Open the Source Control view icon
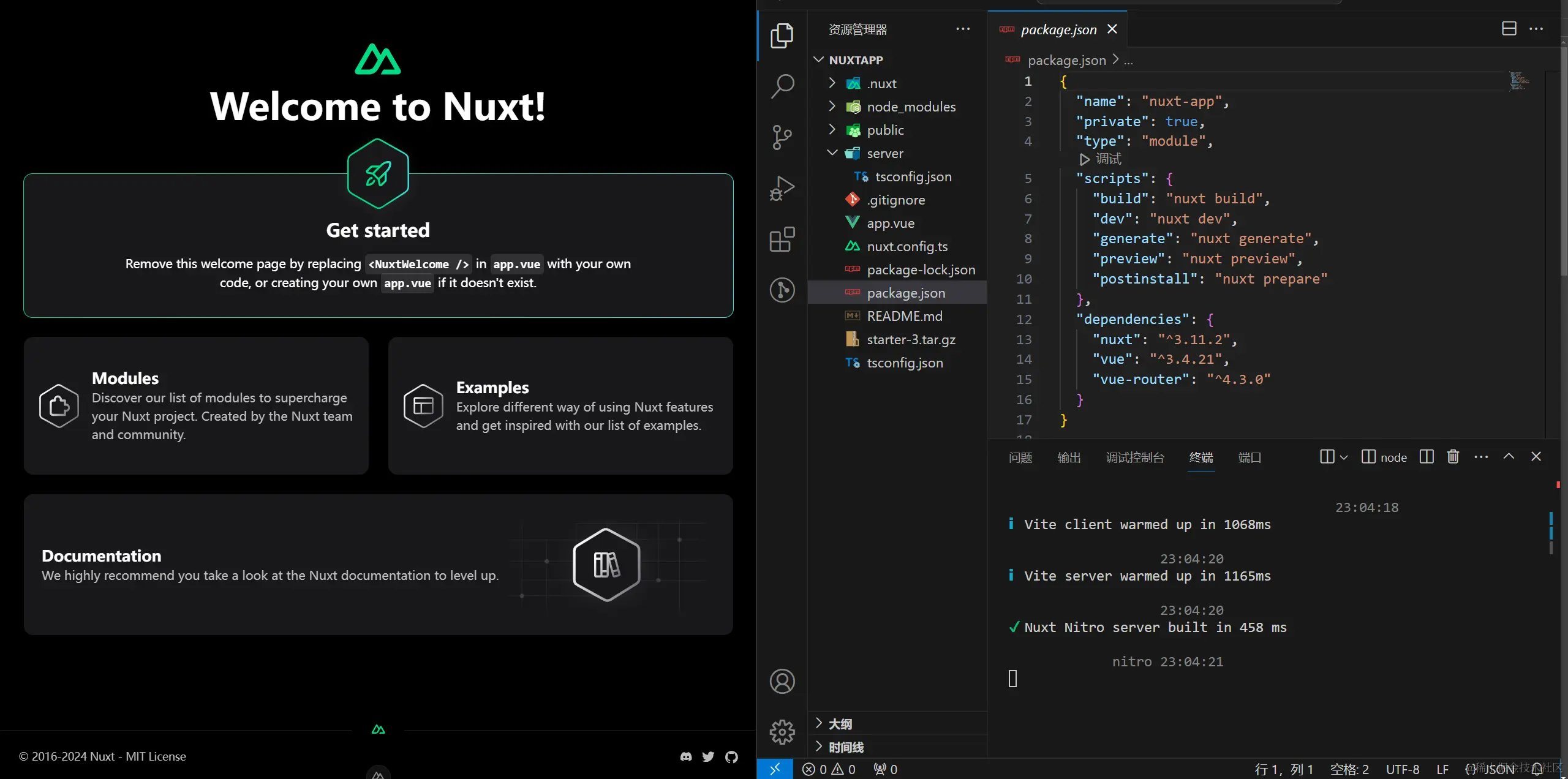The image size is (1568, 779). [x=782, y=137]
